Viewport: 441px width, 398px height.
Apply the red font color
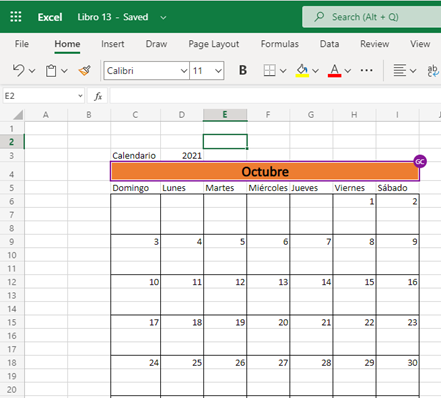click(334, 70)
